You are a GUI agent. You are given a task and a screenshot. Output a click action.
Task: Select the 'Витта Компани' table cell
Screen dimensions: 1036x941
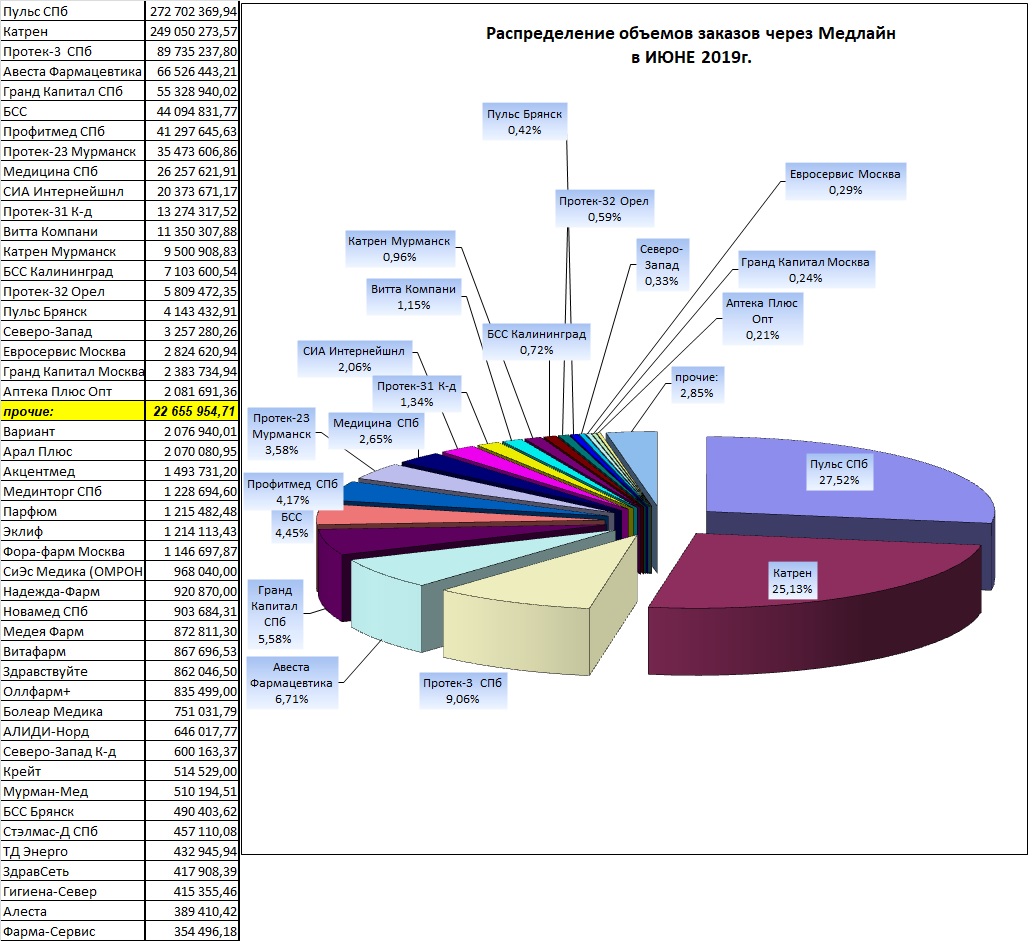pos(73,231)
